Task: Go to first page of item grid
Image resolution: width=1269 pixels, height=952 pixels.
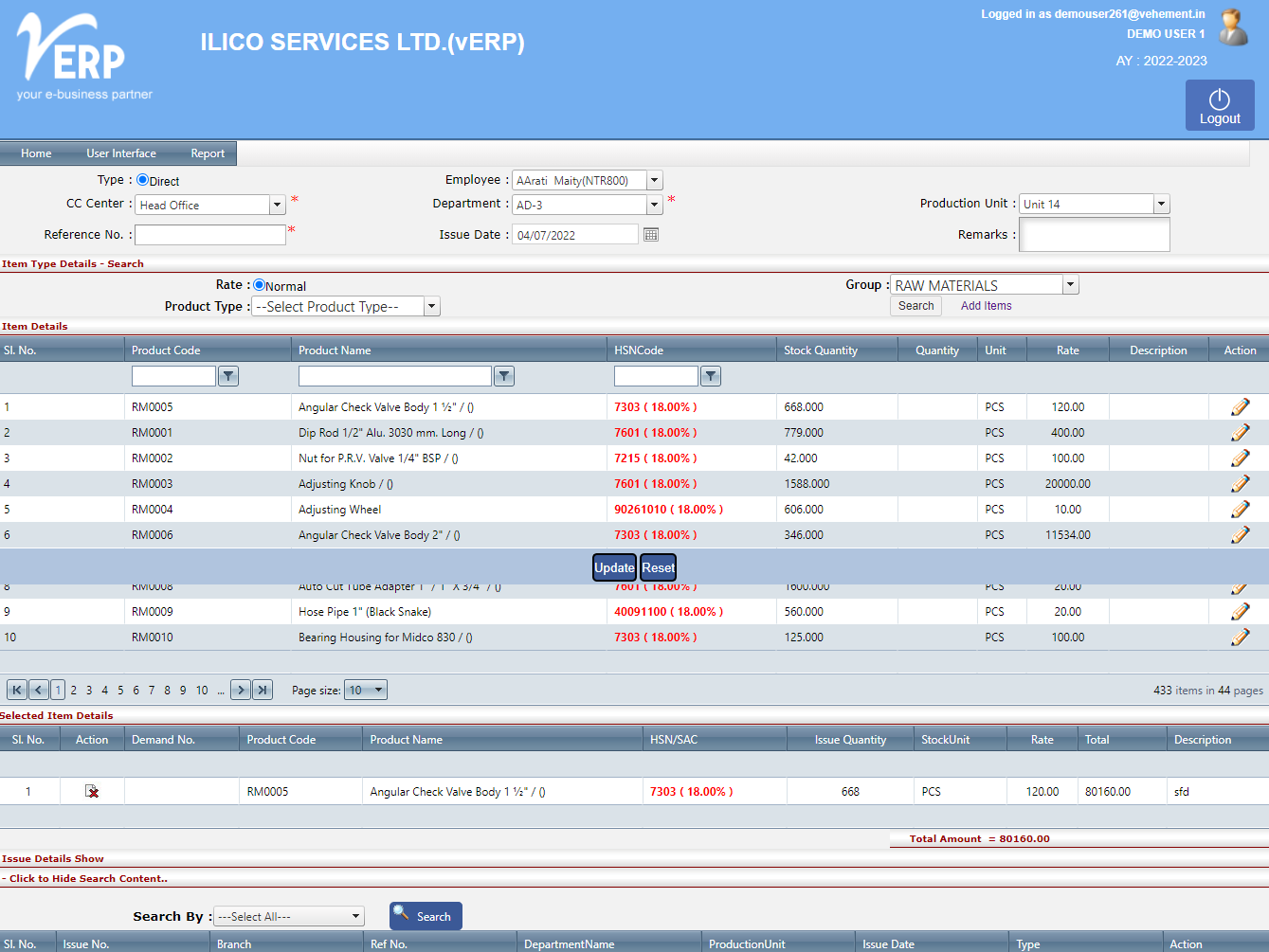Action: 16,690
